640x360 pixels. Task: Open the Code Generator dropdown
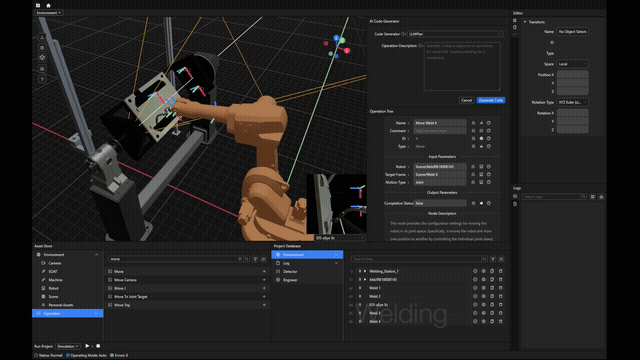pyautogui.click(x=455, y=34)
